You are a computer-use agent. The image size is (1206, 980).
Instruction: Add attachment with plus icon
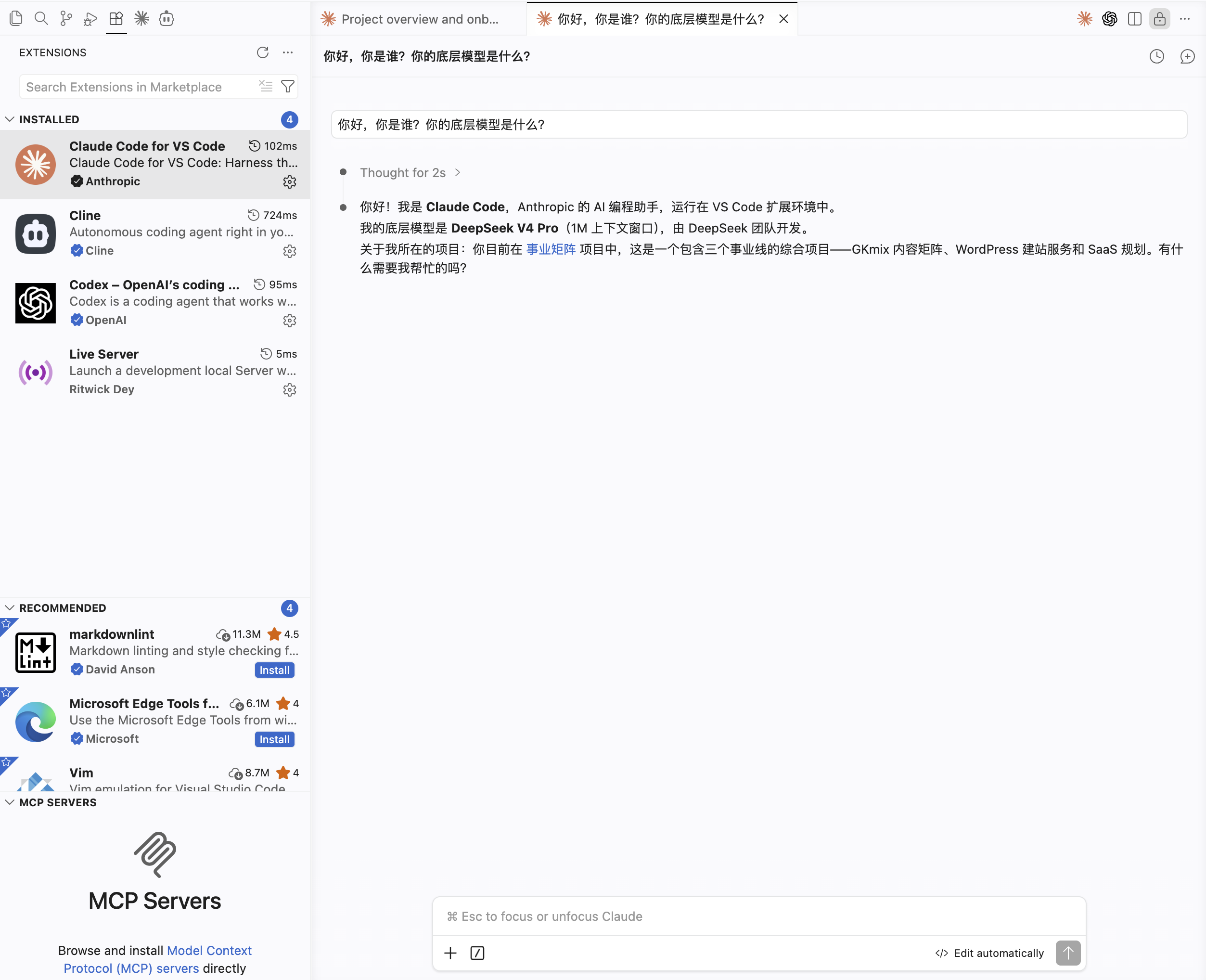[450, 954]
